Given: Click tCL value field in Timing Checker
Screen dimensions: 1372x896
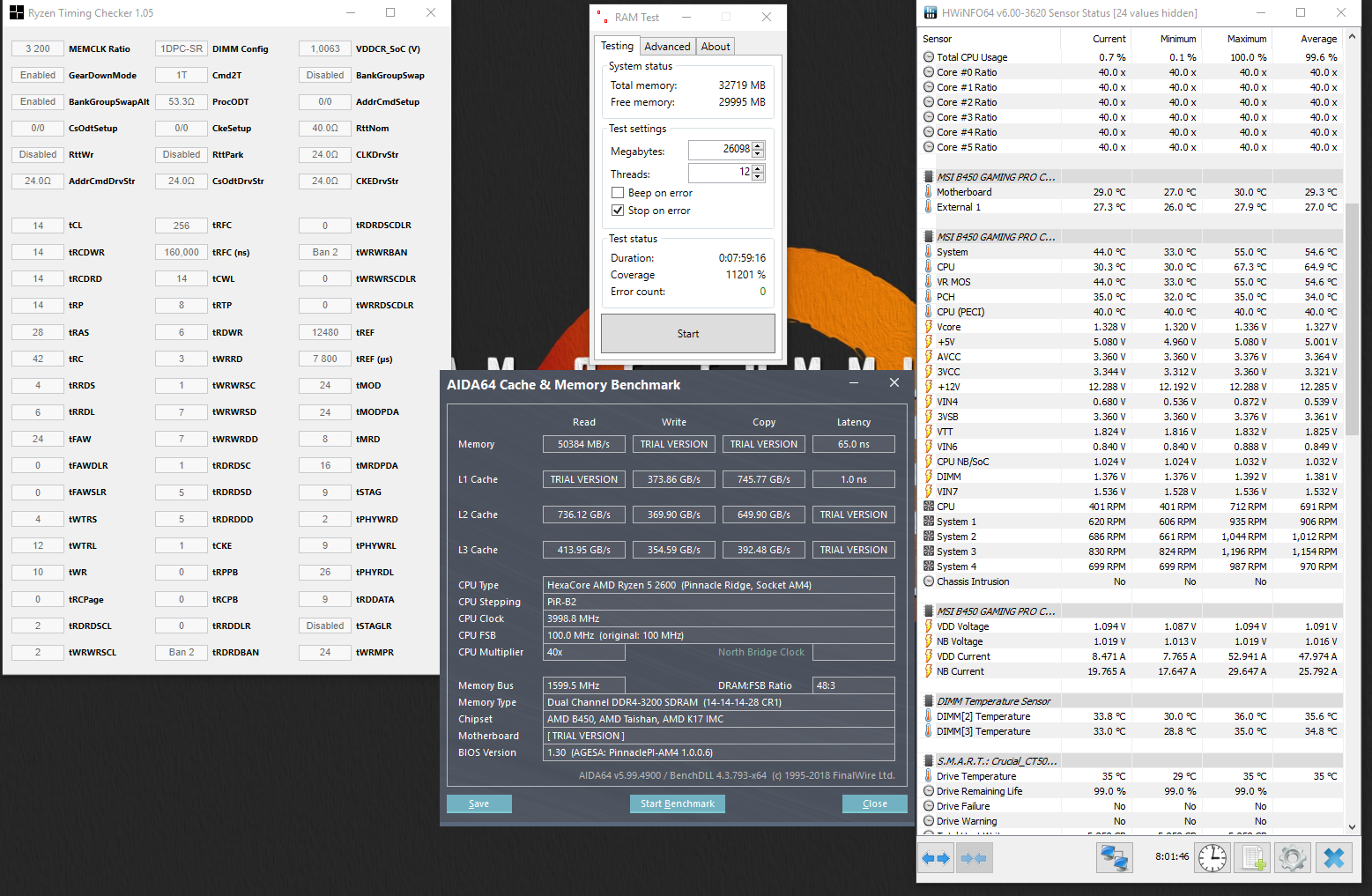Looking at the screenshot, I should pos(38,226).
